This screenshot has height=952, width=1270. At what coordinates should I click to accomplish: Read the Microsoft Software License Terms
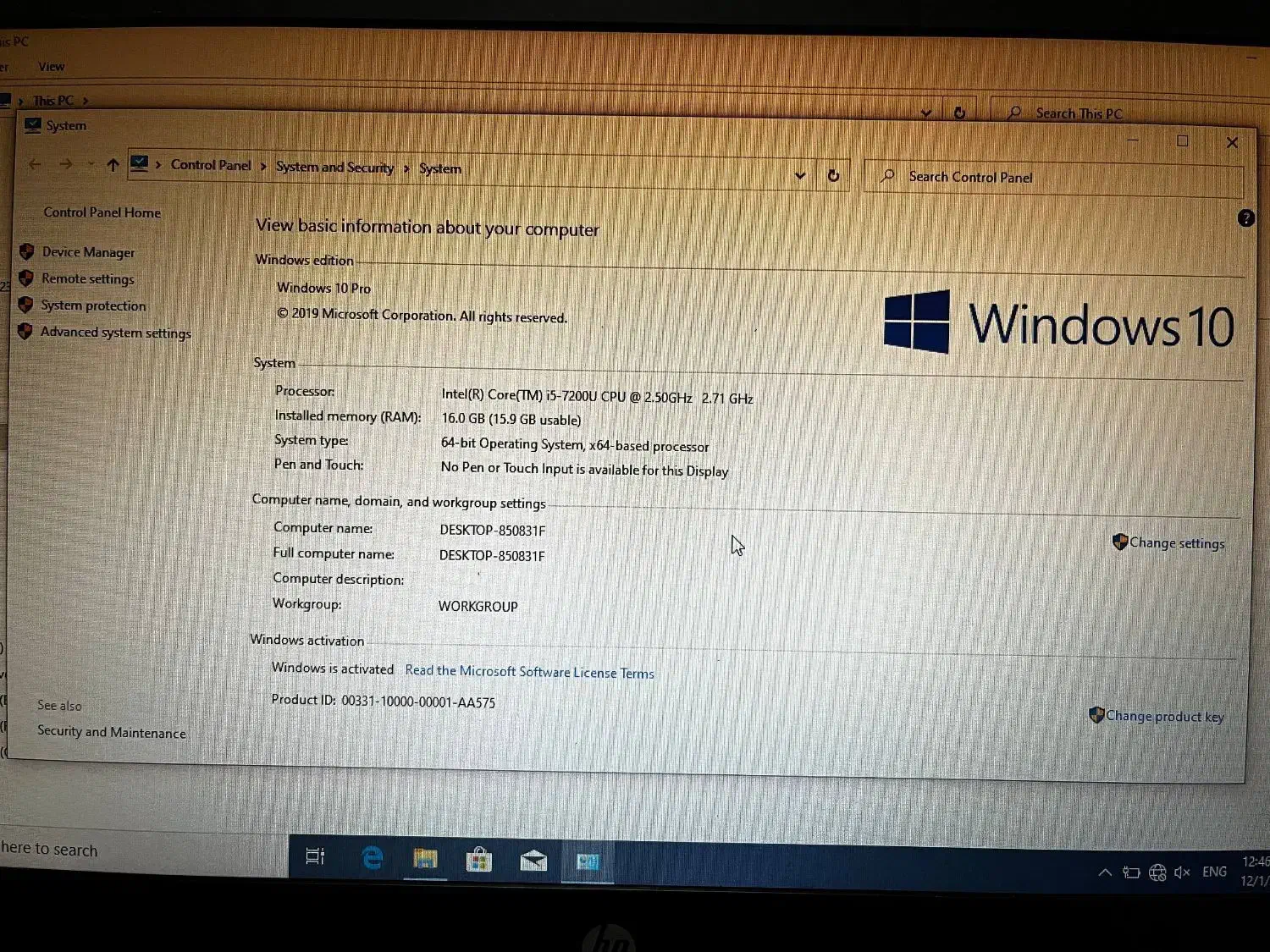click(529, 671)
